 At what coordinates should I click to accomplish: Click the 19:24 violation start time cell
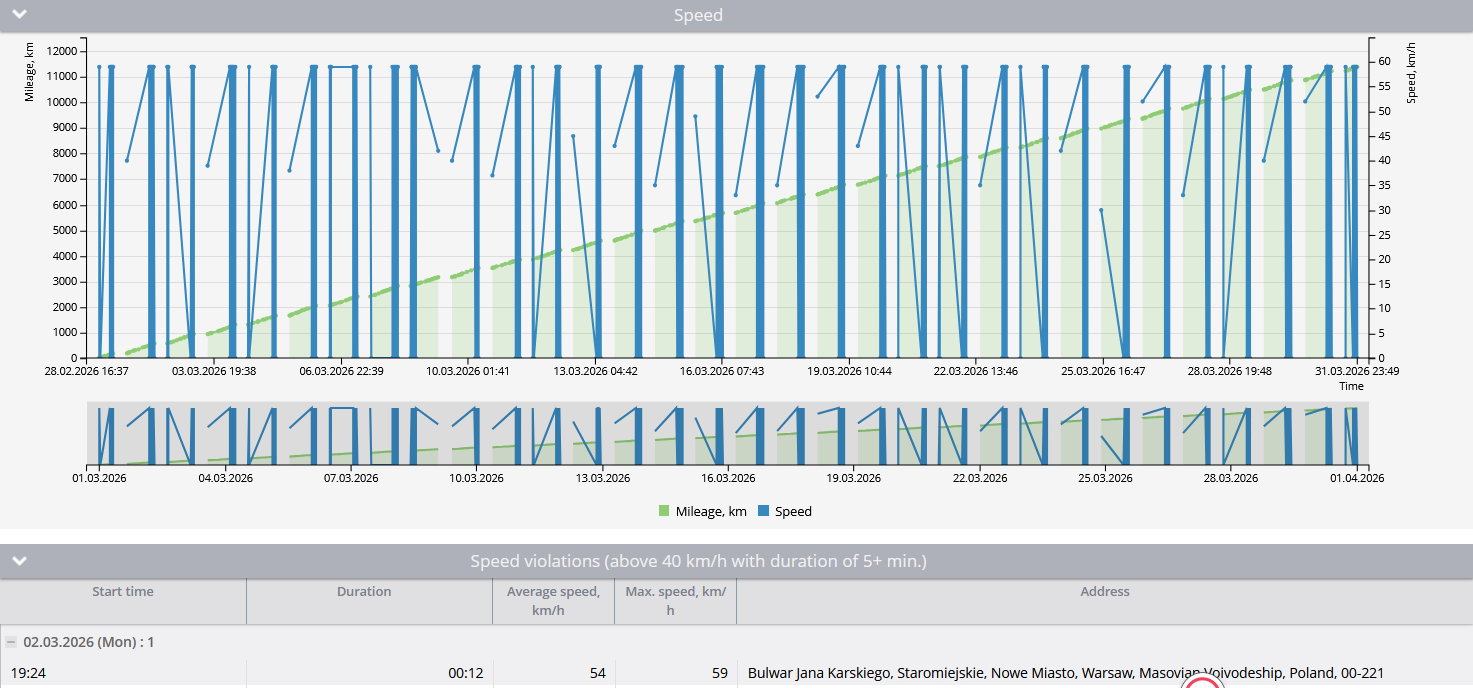tap(28, 673)
